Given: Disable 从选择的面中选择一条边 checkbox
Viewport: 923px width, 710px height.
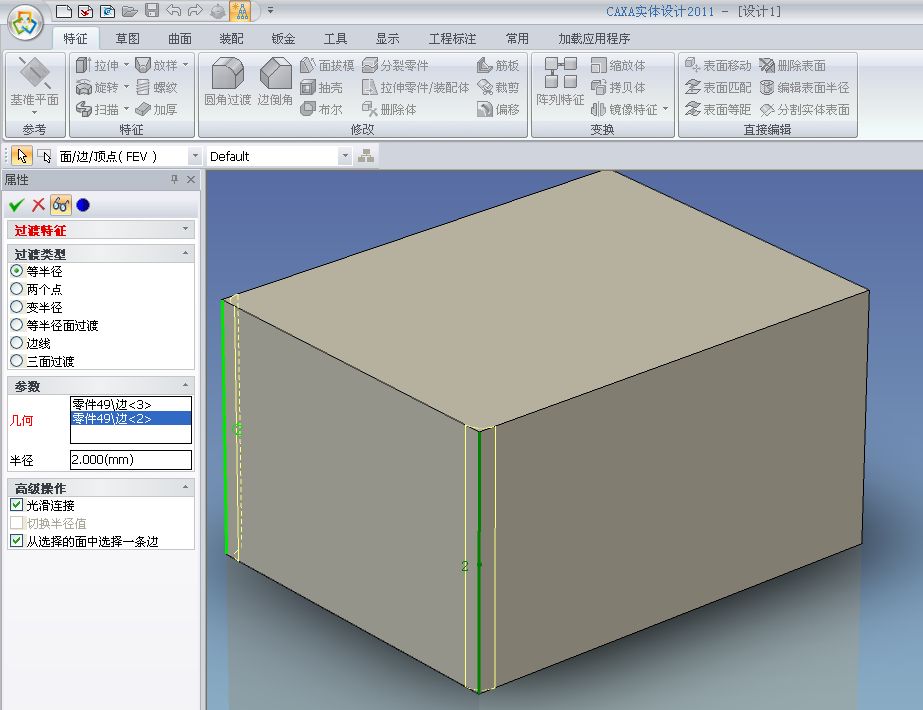Looking at the screenshot, I should [x=16, y=541].
